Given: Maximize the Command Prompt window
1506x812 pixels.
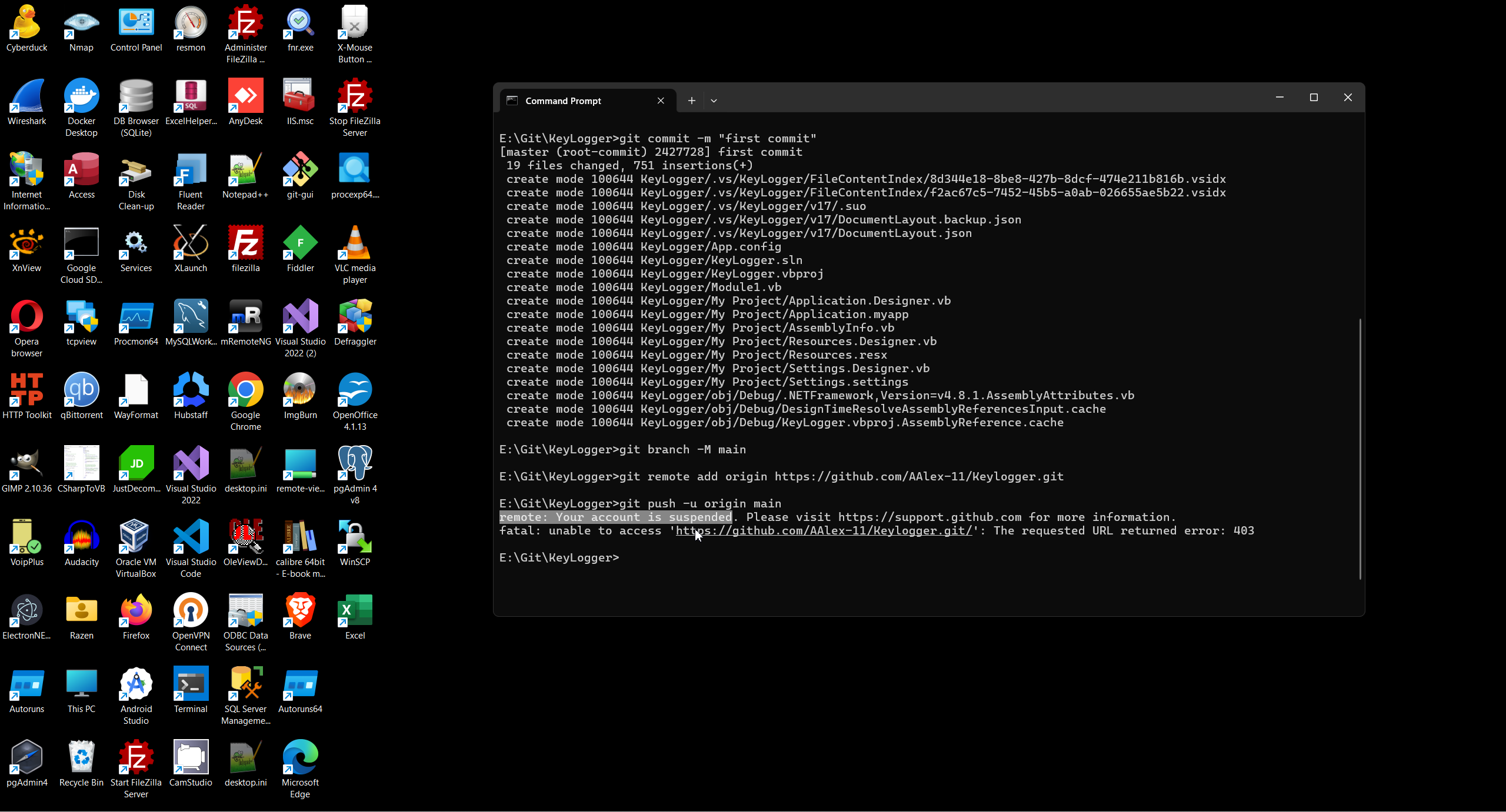Looking at the screenshot, I should tap(1314, 98).
